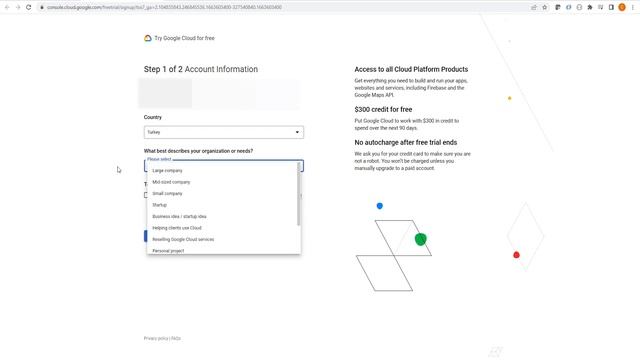
Task: Click the blue extension icon in toolbar
Action: click(569, 7)
